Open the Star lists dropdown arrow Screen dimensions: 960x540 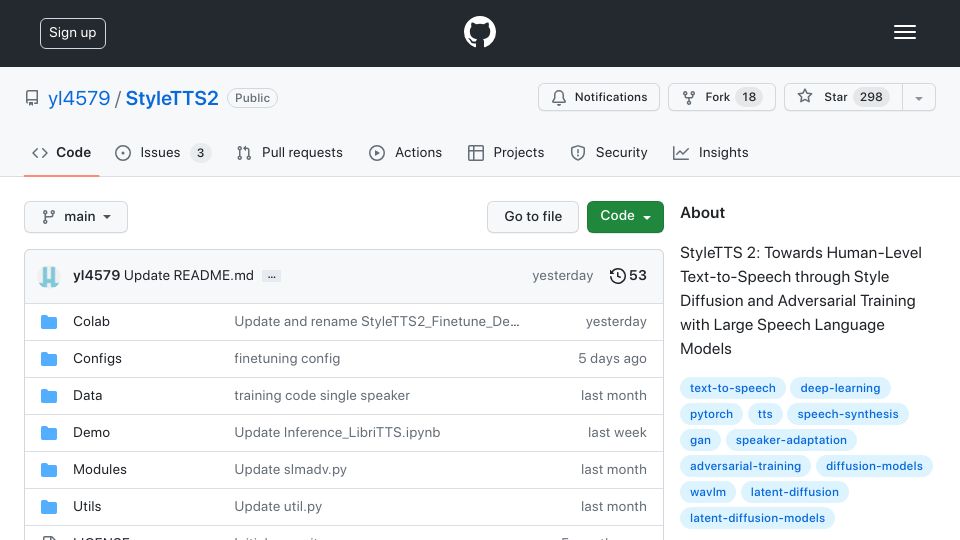point(918,97)
